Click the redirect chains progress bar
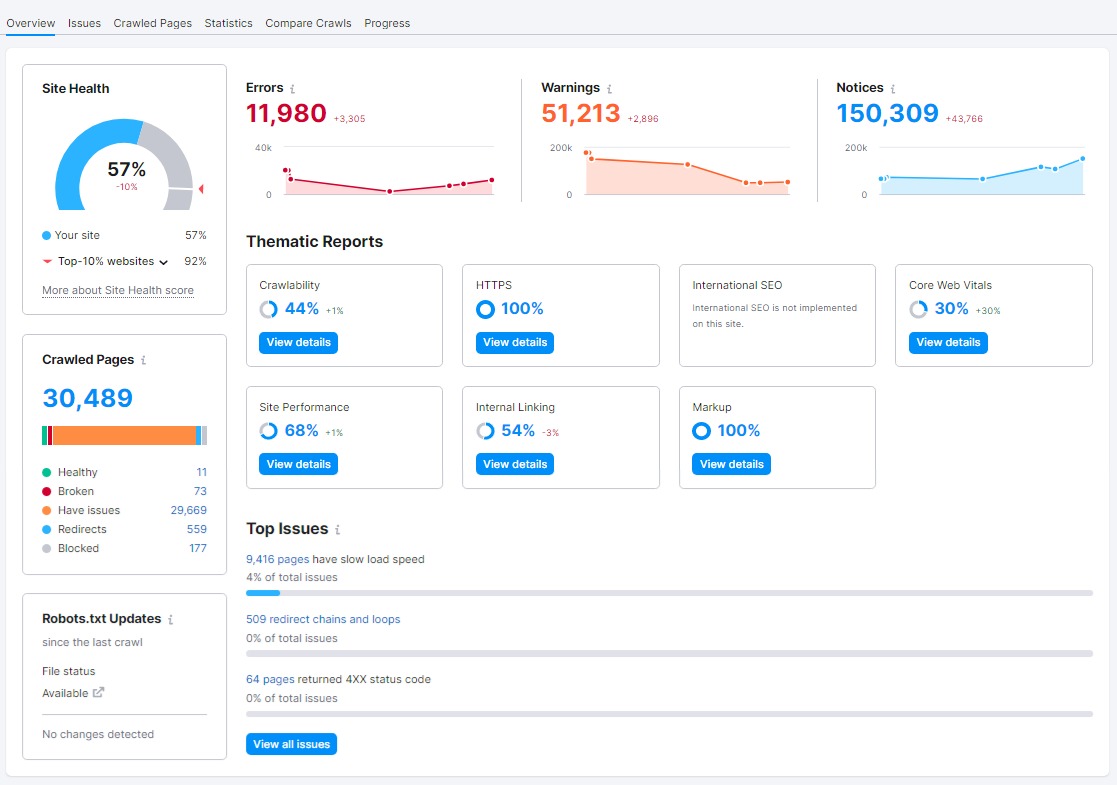 pos(670,653)
